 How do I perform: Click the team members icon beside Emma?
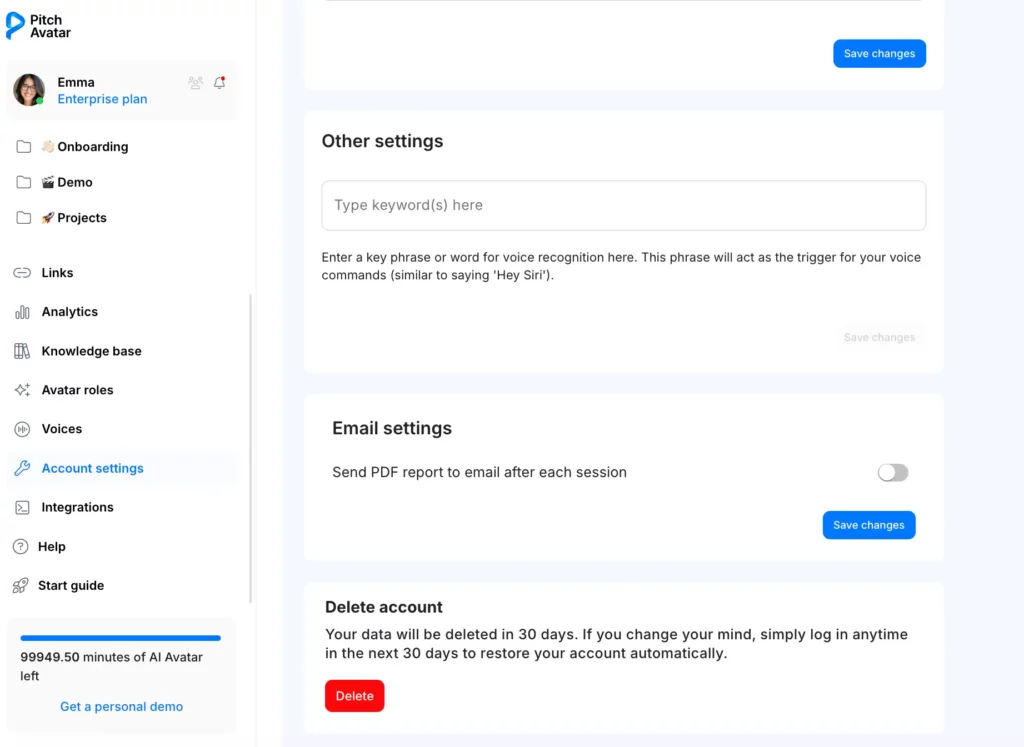click(x=195, y=83)
